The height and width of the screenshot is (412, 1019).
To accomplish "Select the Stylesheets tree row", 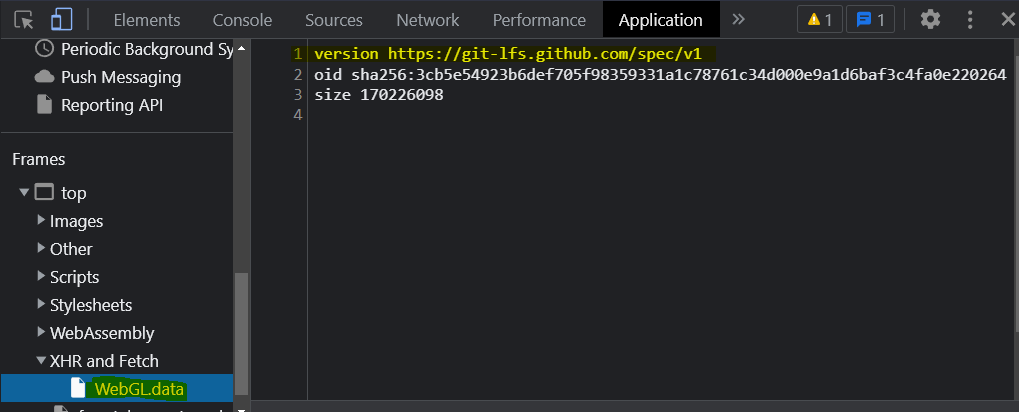I will 117,305.
